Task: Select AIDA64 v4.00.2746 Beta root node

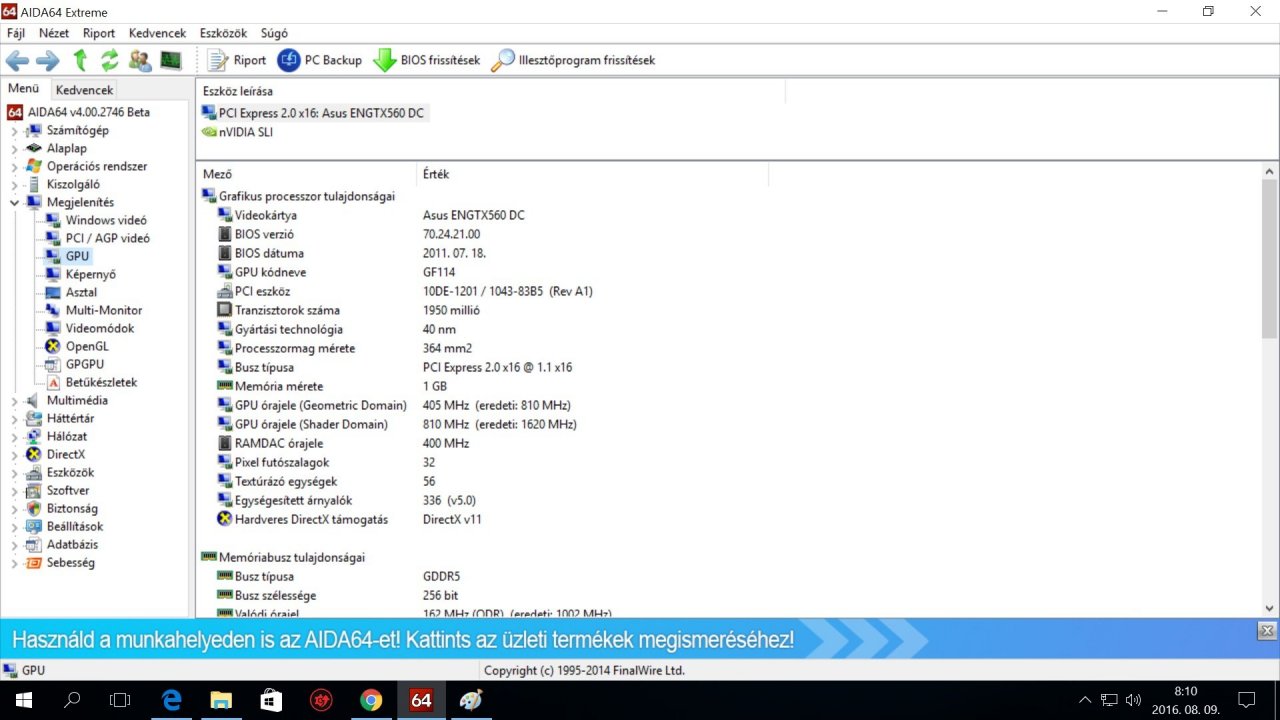Action: pos(88,112)
